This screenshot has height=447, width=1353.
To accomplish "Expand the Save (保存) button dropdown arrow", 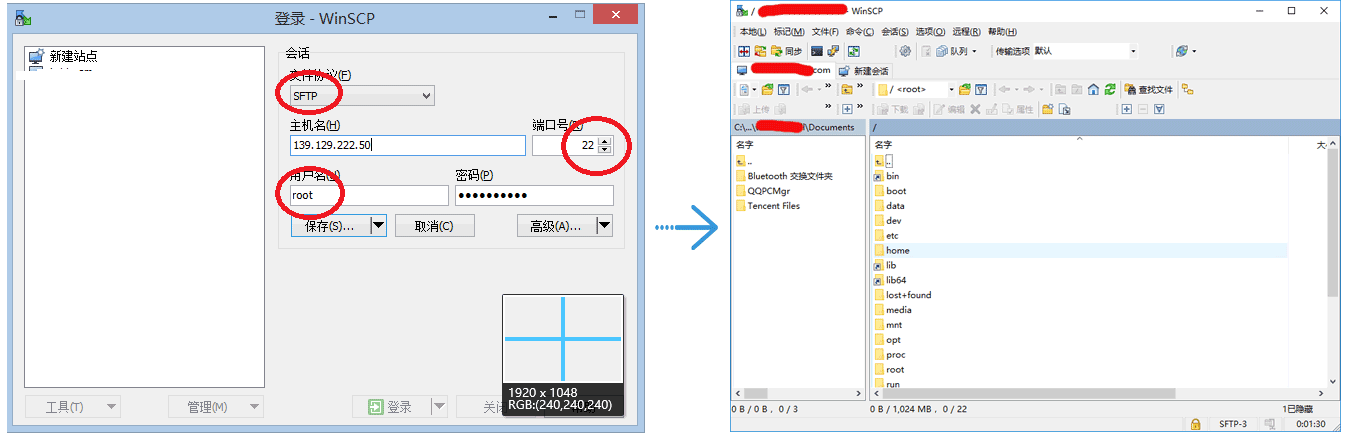I will (x=378, y=226).
